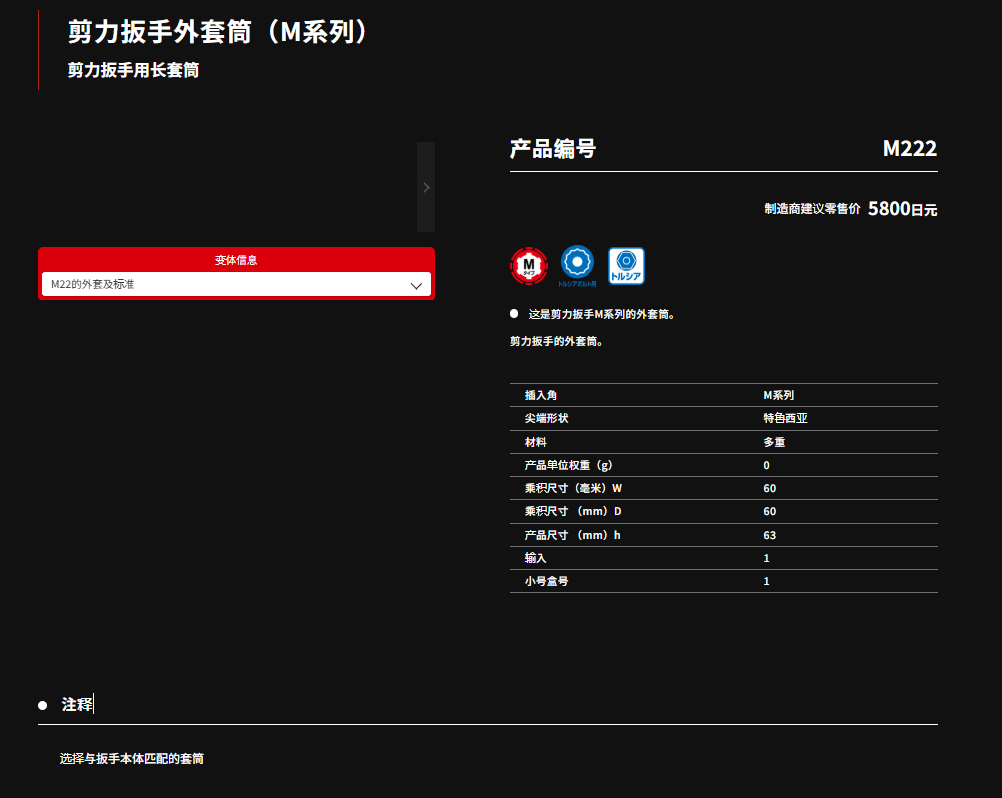Click the 材料 specification row

(723, 442)
